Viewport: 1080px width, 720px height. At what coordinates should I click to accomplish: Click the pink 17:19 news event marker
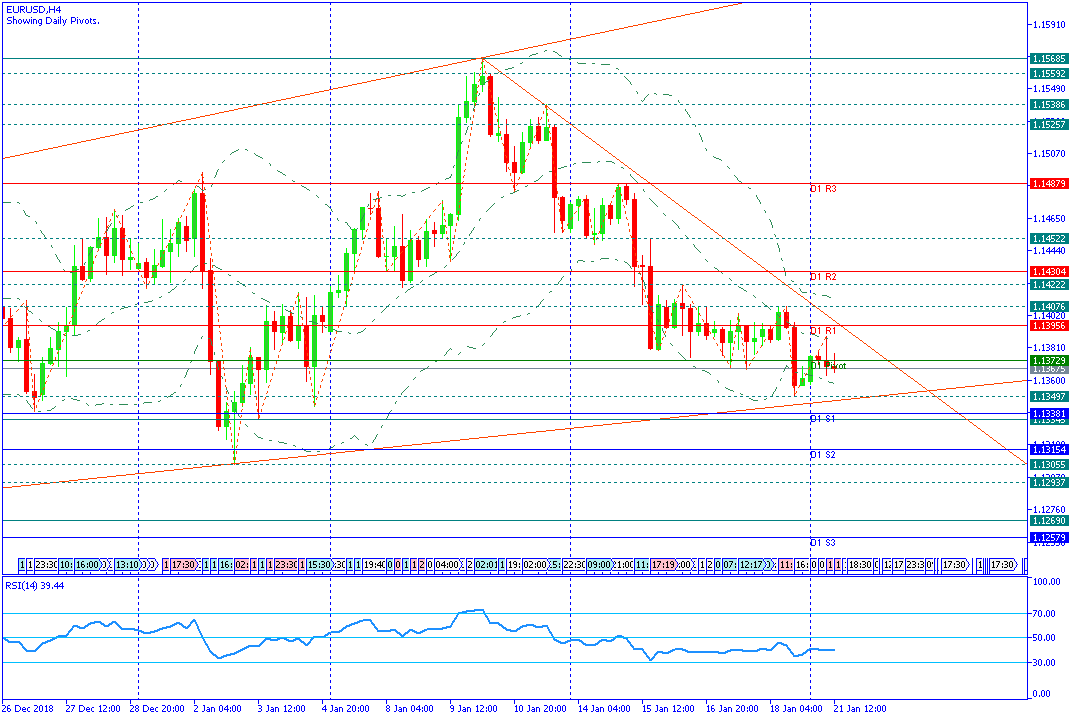point(664,565)
